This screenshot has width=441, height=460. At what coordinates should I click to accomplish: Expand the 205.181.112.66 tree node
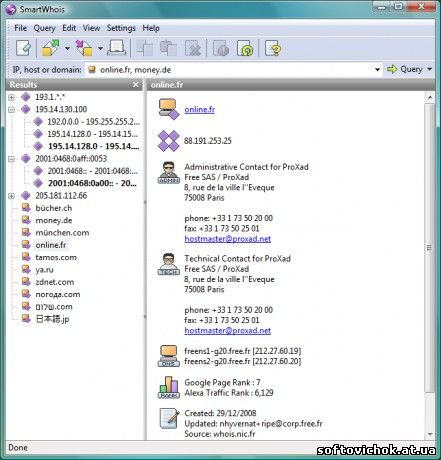[11, 196]
